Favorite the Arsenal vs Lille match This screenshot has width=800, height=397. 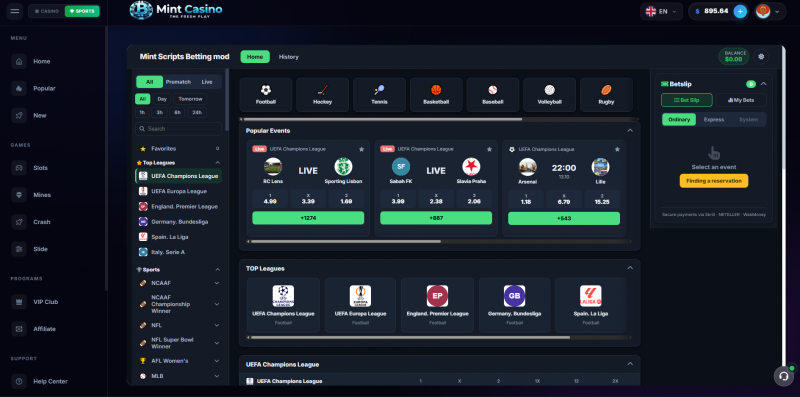pos(617,150)
